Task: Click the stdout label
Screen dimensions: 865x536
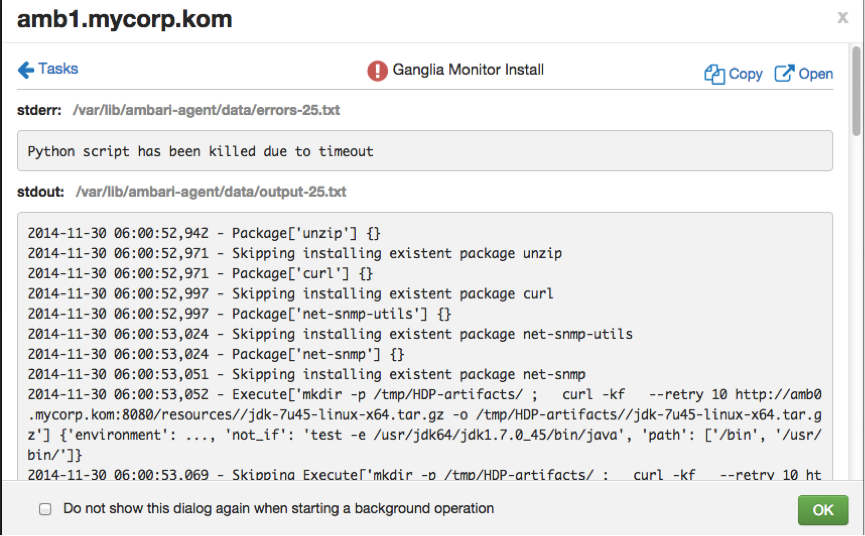Action: coord(41,191)
